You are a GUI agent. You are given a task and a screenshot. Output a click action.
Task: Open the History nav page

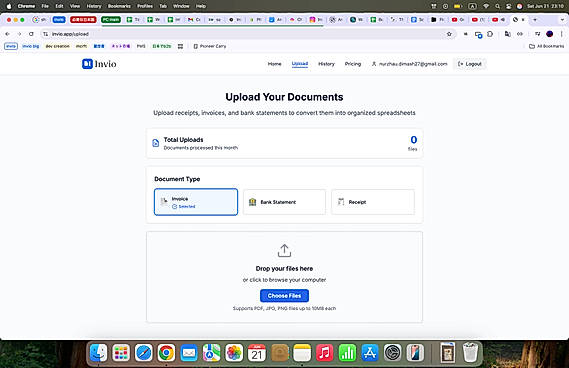coord(326,64)
